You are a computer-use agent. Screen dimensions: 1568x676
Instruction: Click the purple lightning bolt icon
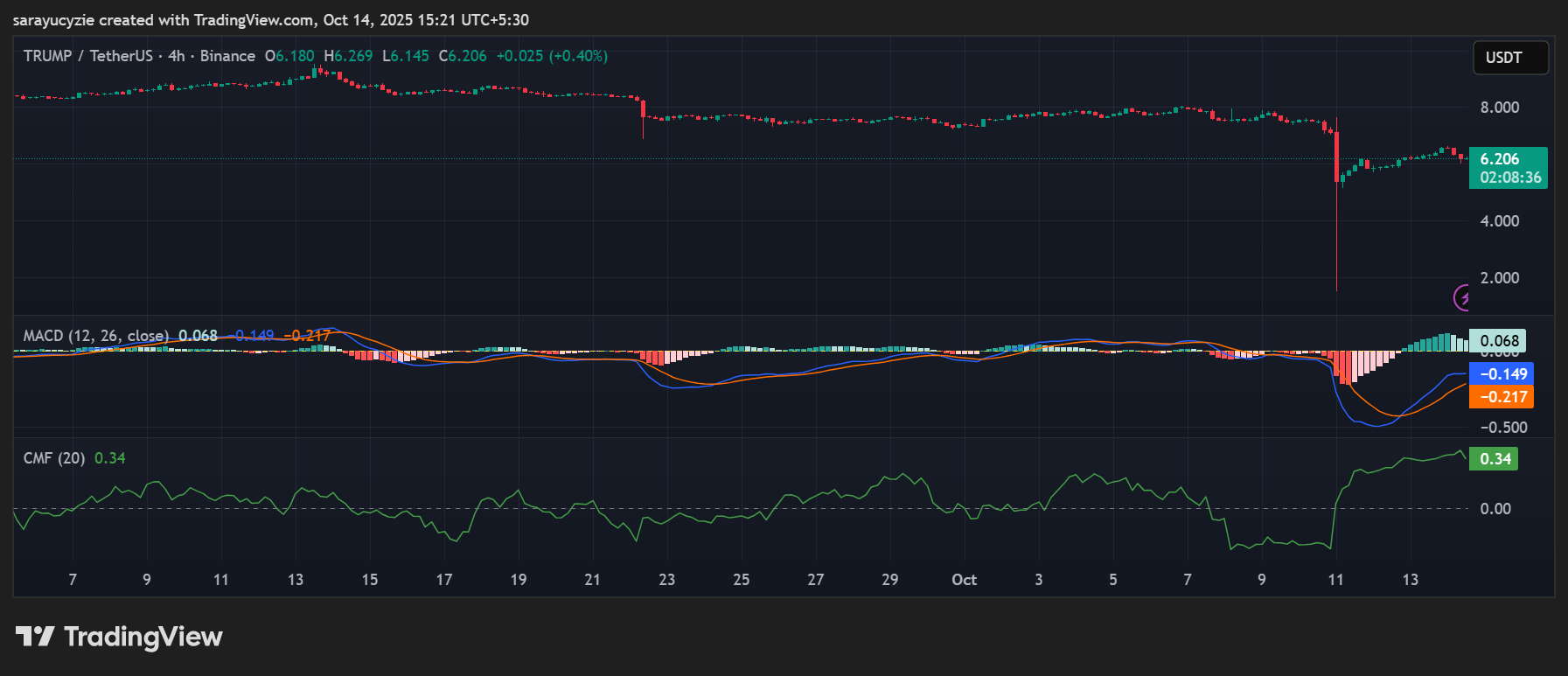pos(1462,298)
